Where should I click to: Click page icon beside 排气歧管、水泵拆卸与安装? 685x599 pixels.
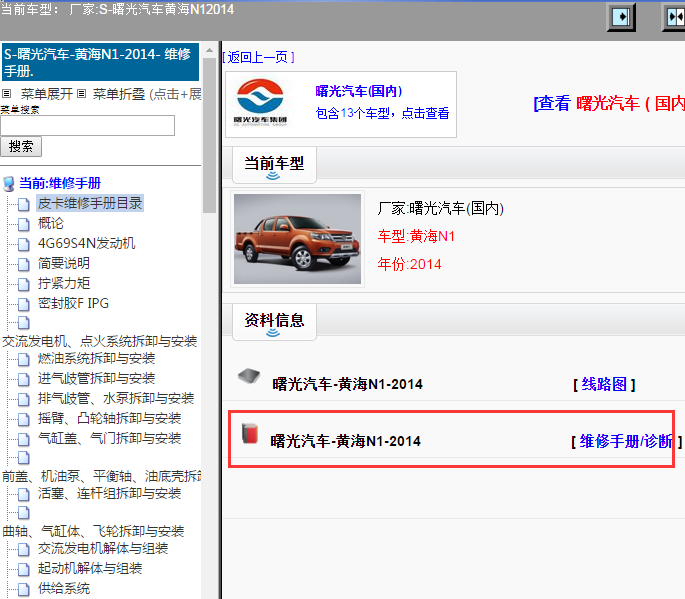pos(23,399)
